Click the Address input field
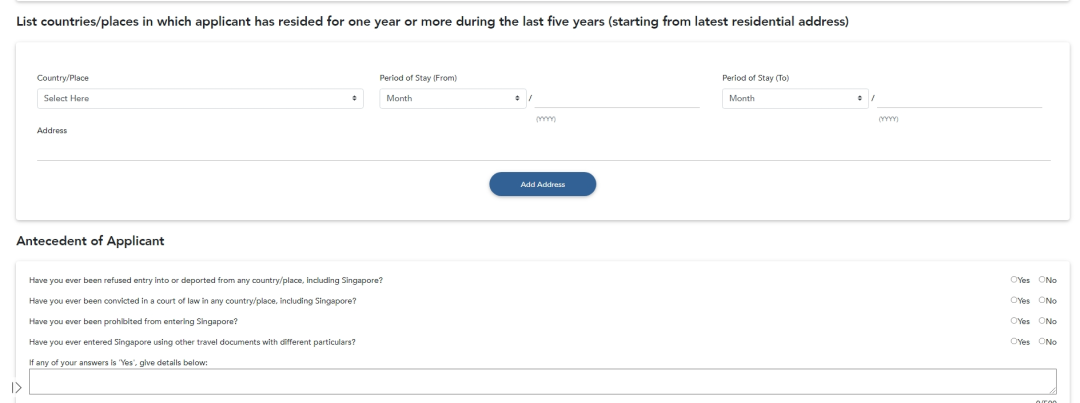The height and width of the screenshot is (403, 1080). coord(543,150)
